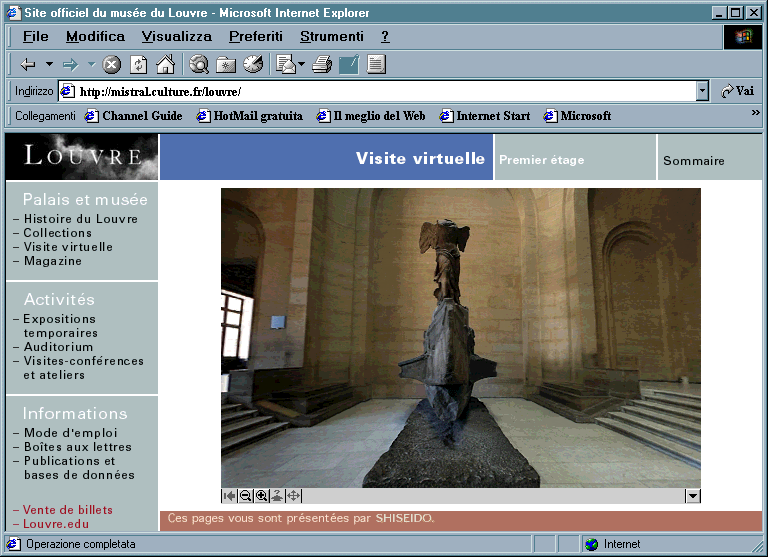Expand the panorama viewer dropdown arrow
768x557 pixels.
(x=693, y=496)
